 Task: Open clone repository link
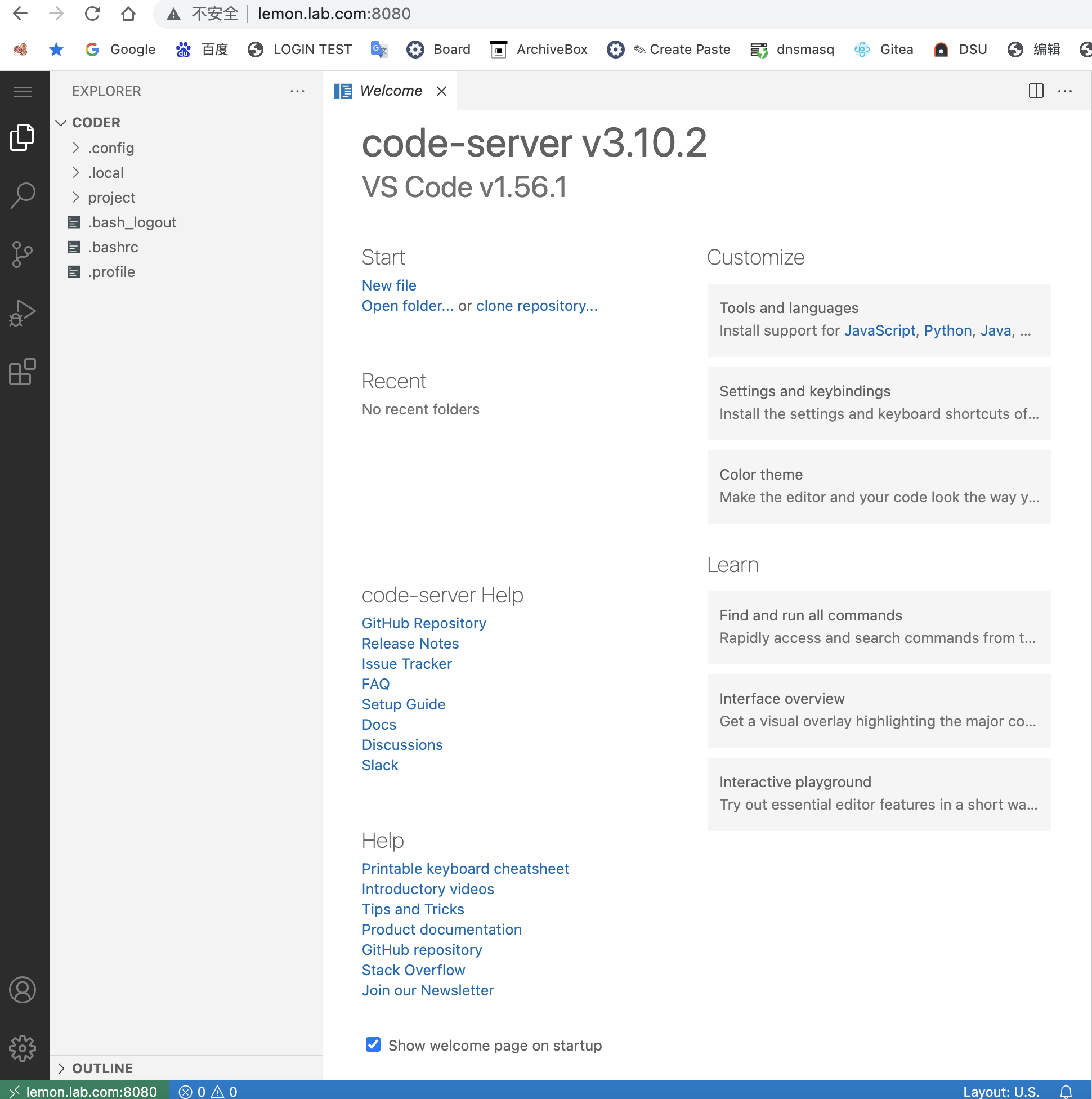536,306
